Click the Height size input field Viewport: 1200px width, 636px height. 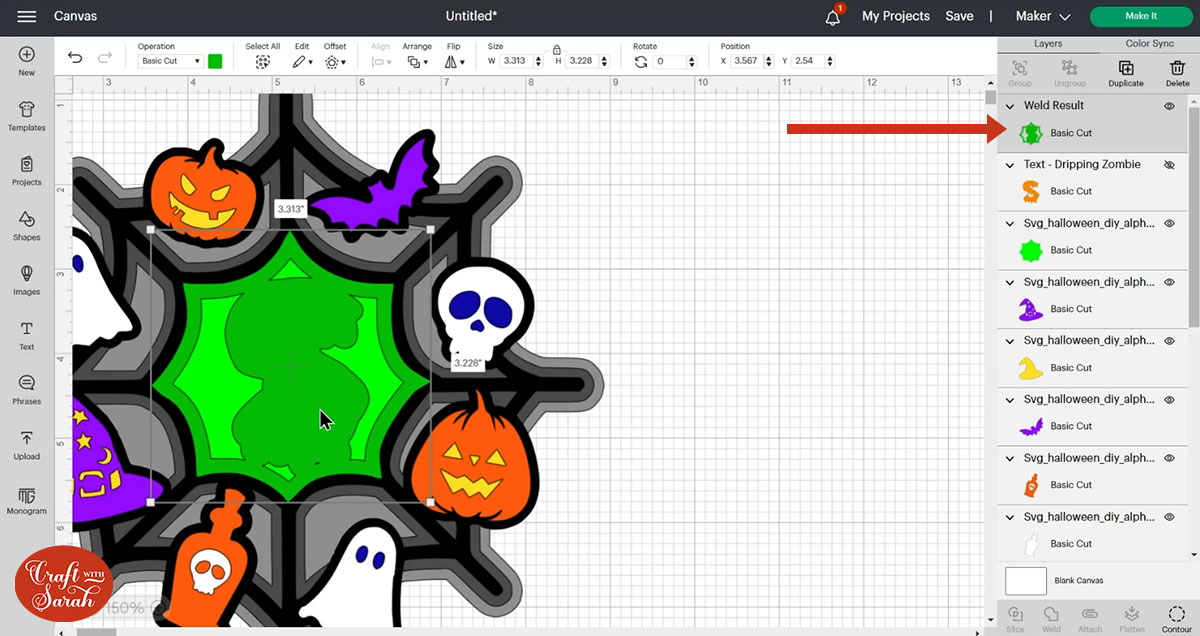point(585,61)
